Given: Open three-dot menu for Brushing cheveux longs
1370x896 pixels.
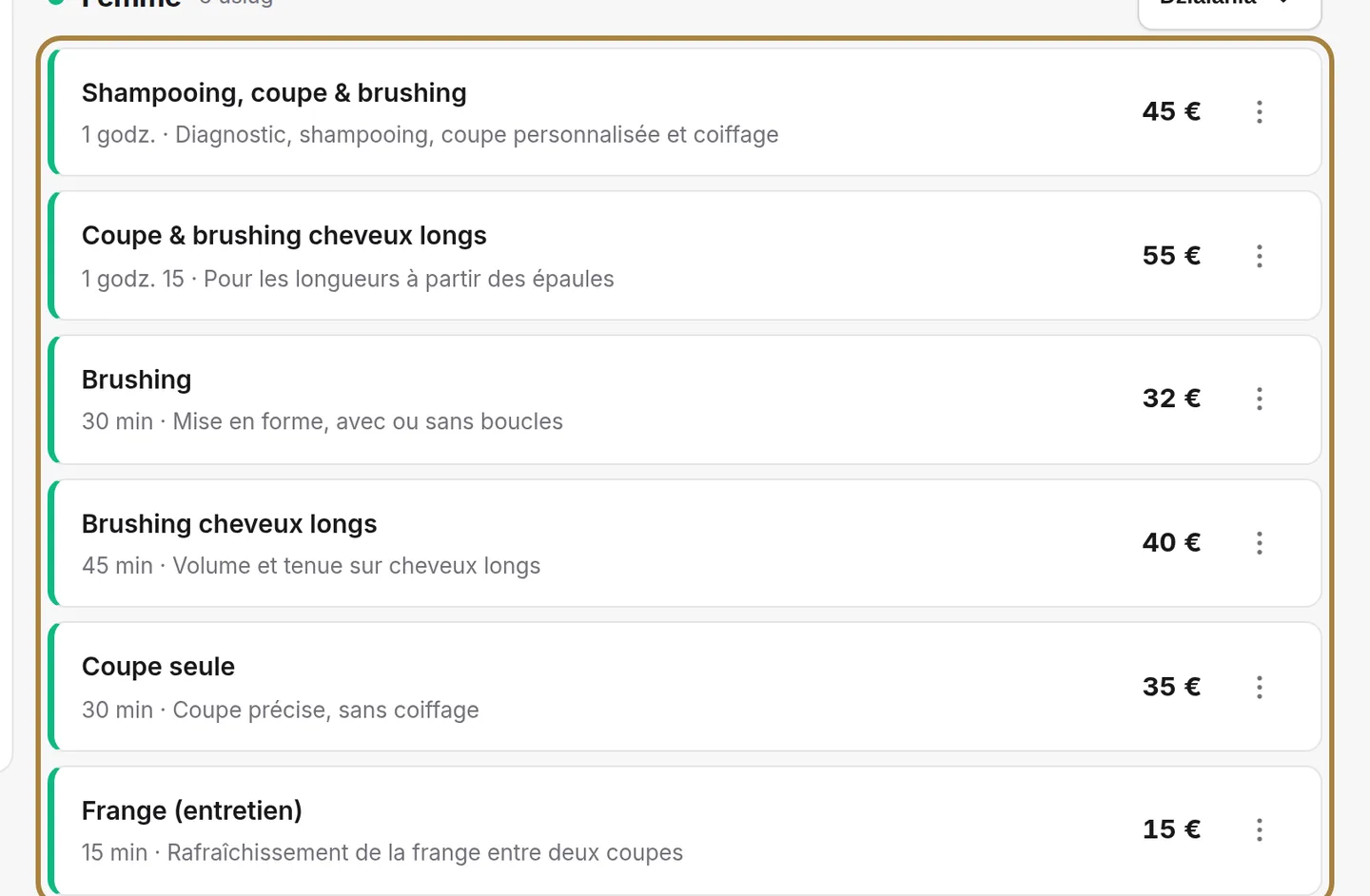Looking at the screenshot, I should pyautogui.click(x=1259, y=543).
